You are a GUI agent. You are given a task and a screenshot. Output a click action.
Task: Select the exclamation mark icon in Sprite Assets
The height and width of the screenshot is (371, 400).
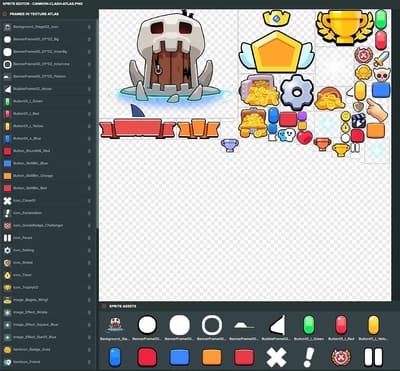click(x=309, y=358)
